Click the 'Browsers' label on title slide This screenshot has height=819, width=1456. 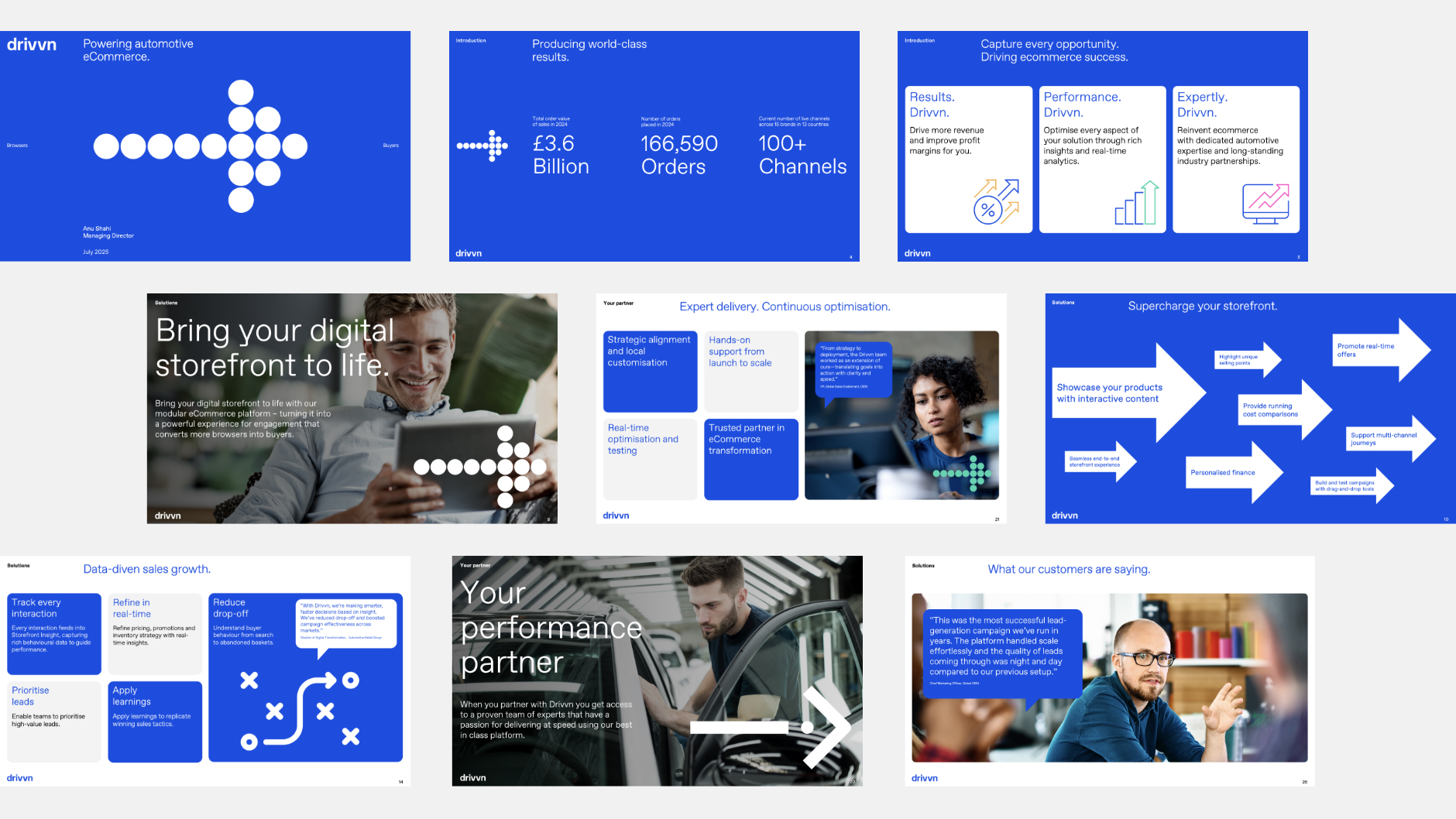coord(17,146)
